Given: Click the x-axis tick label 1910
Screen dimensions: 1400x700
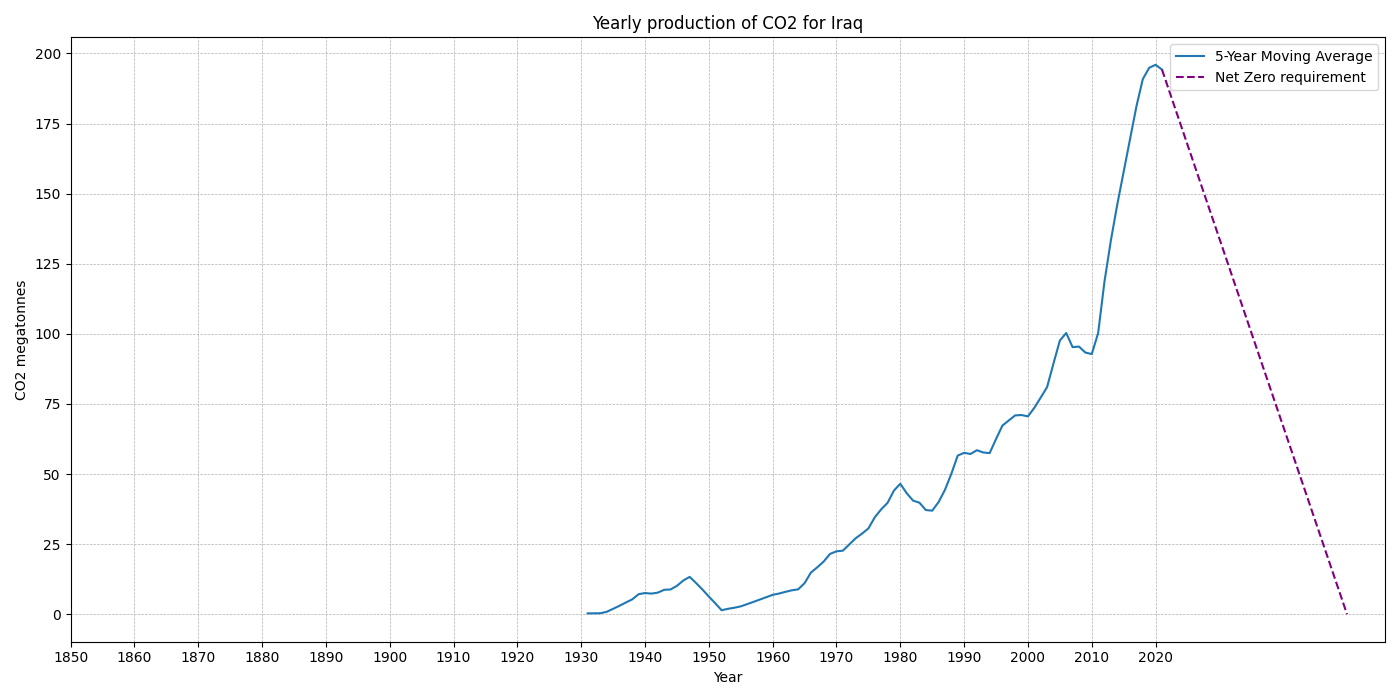Looking at the screenshot, I should click(x=454, y=658).
